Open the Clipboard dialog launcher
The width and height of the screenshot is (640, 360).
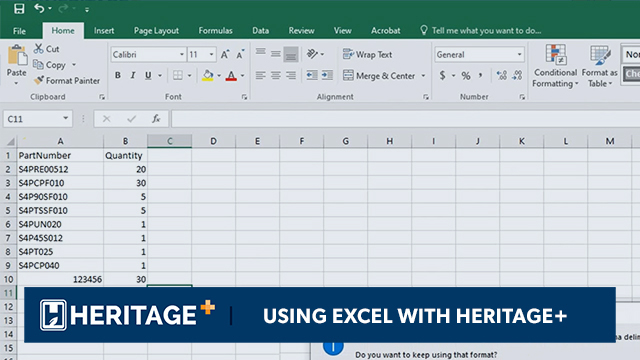[x=102, y=97]
